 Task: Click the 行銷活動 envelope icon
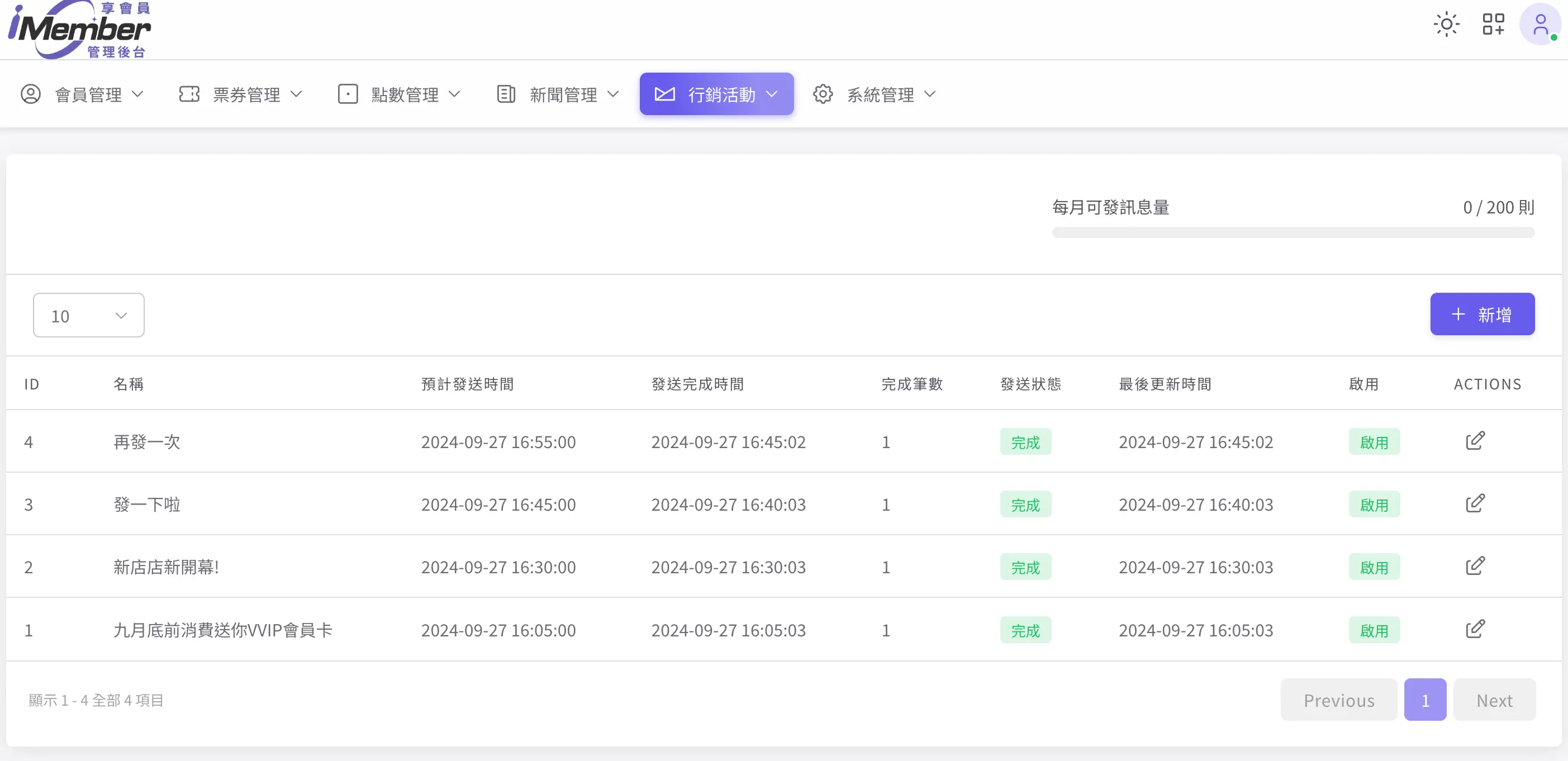[665, 94]
